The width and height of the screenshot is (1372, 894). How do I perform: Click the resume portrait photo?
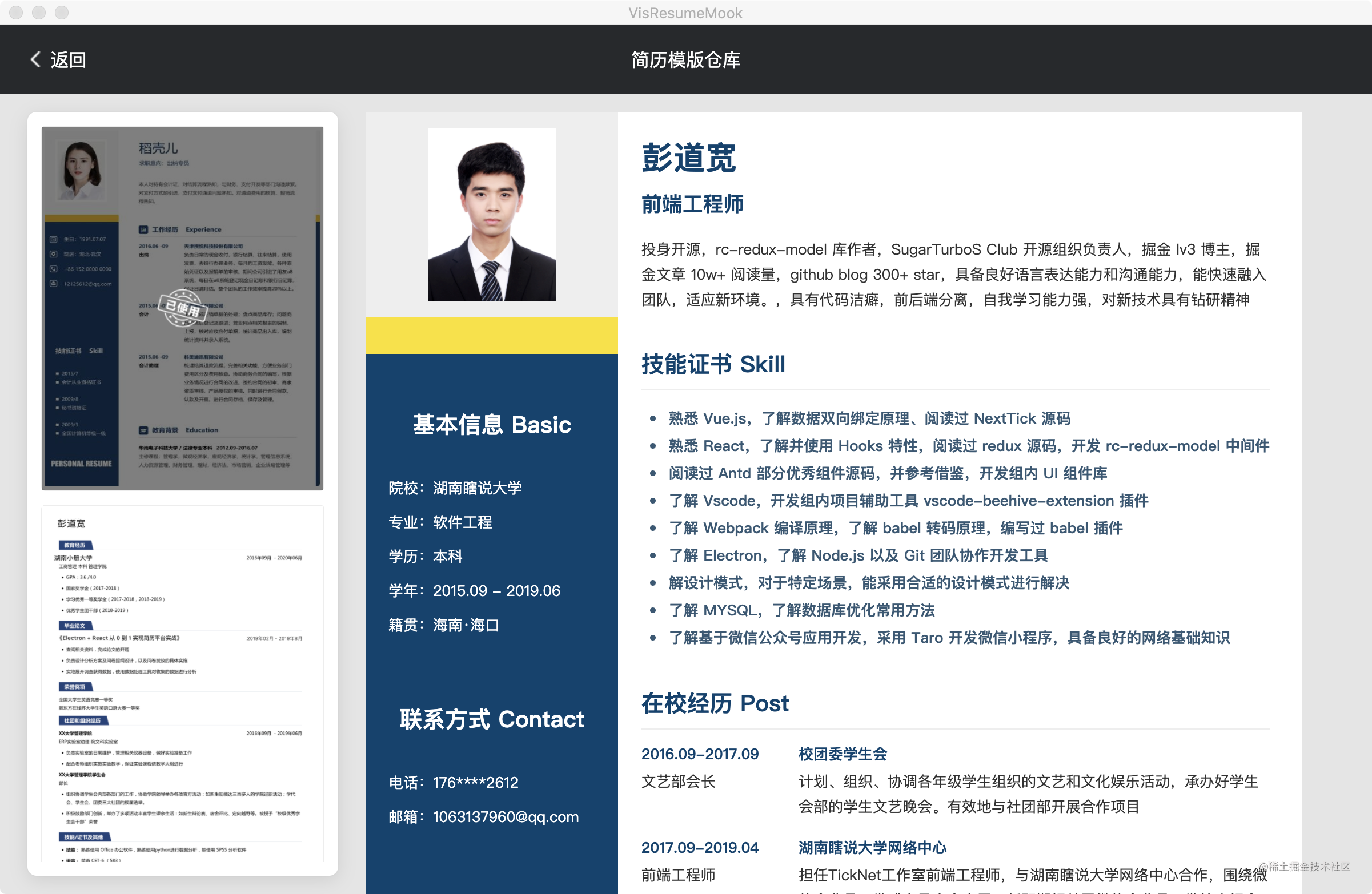[492, 214]
